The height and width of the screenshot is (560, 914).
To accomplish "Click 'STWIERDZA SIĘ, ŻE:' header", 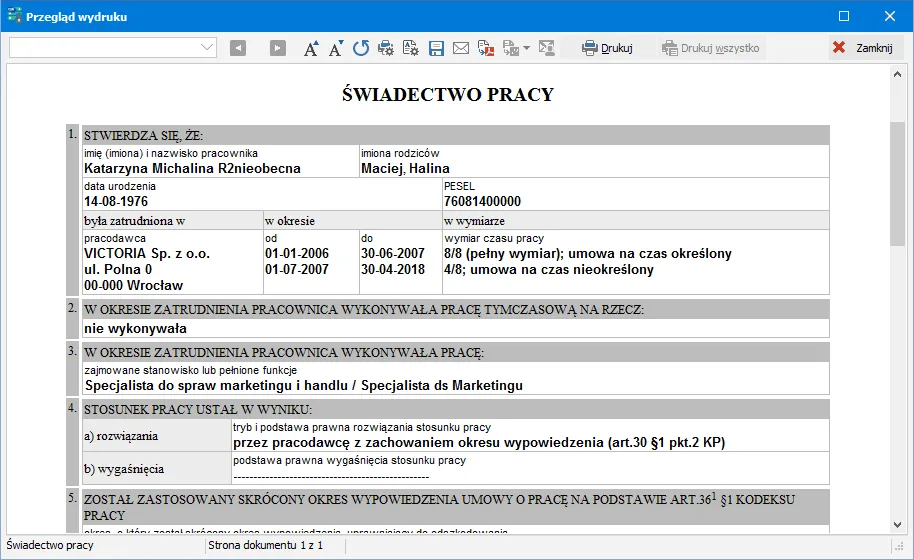I will [143, 136].
